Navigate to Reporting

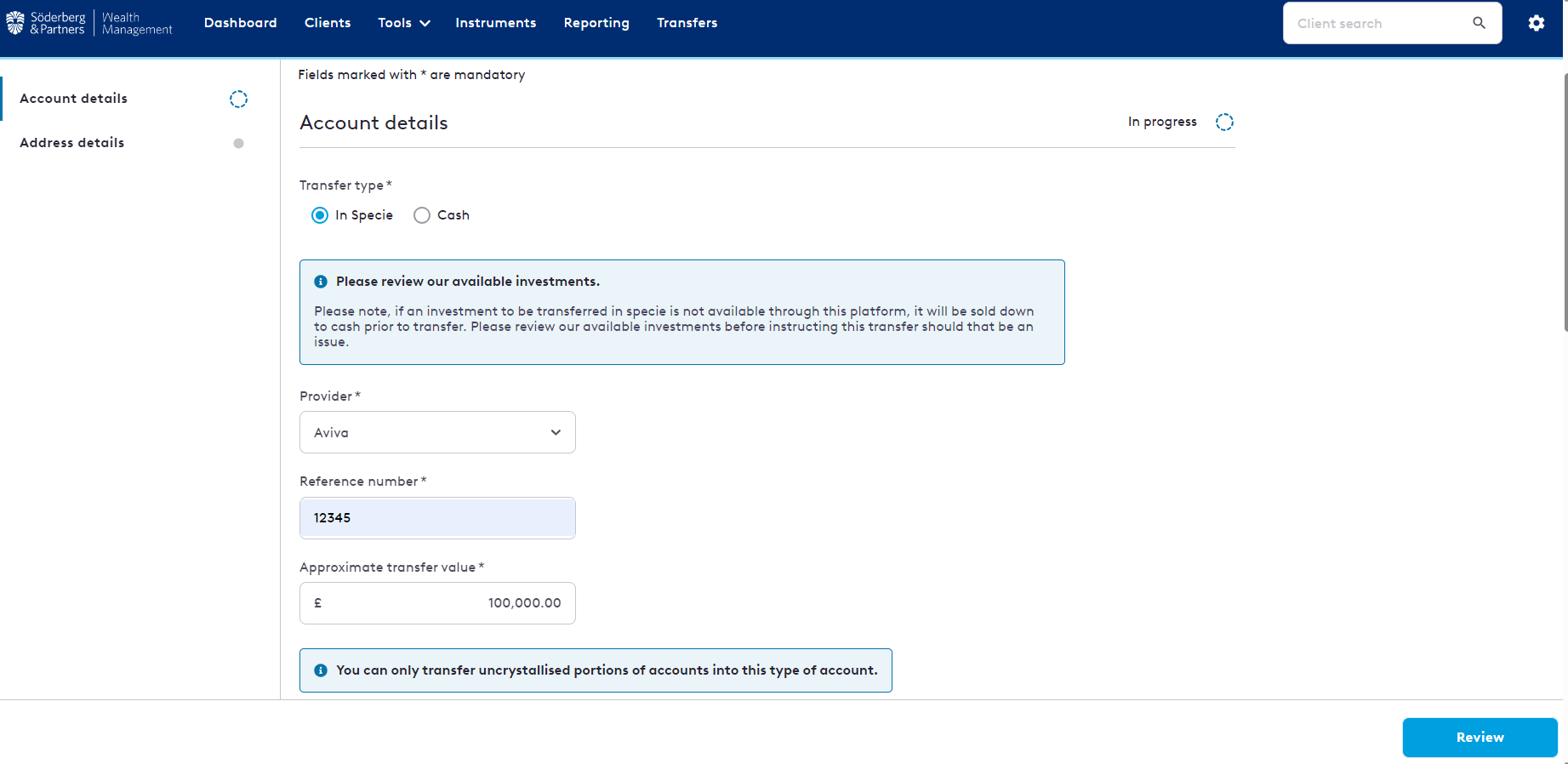pos(596,23)
